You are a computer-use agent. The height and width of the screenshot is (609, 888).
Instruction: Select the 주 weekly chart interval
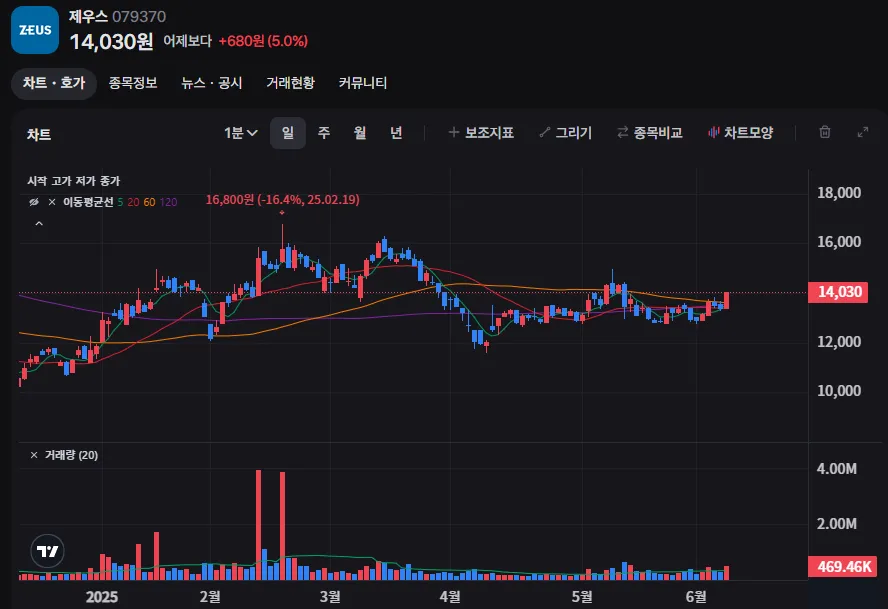[323, 133]
